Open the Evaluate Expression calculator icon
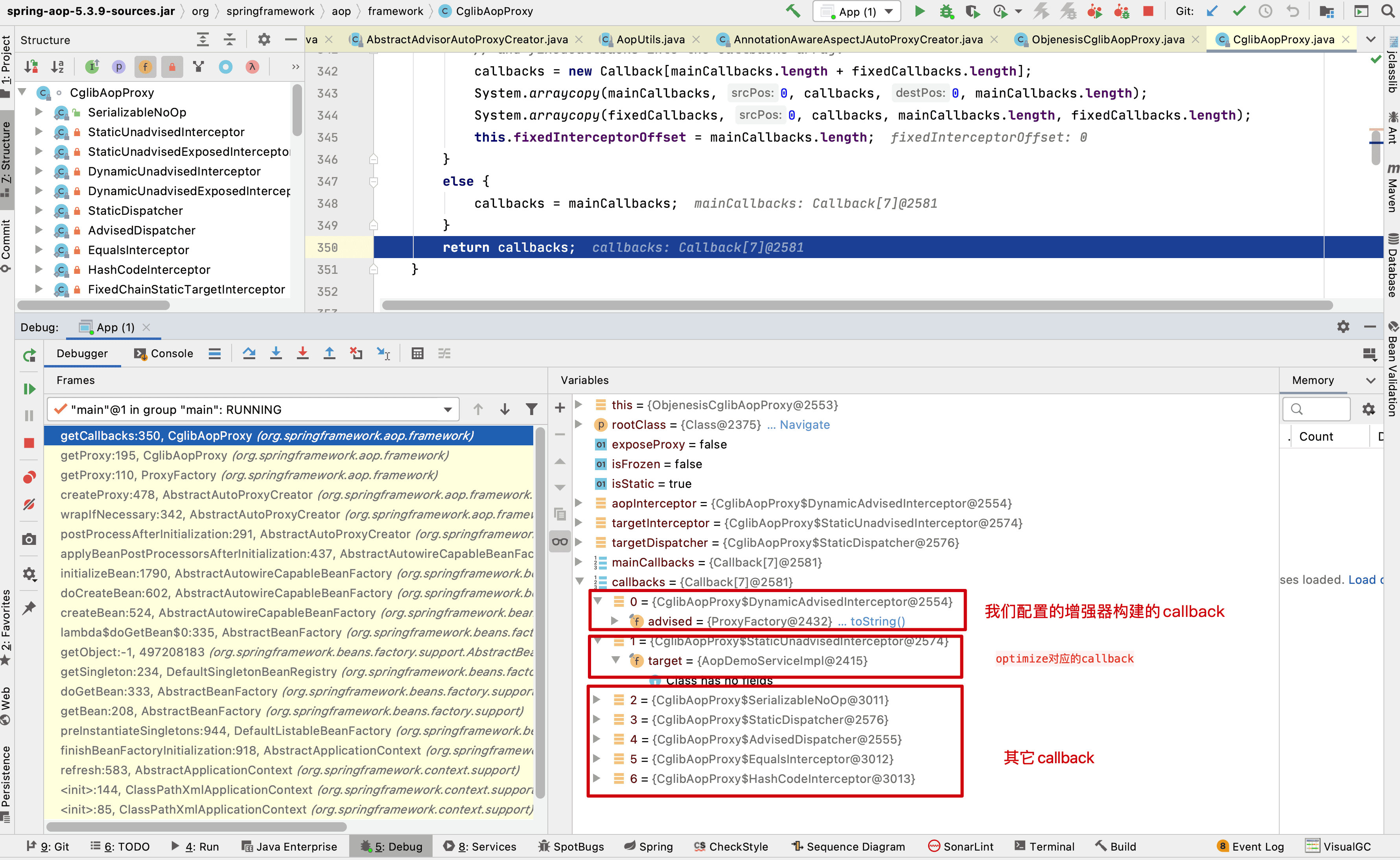Viewport: 1400px width, 860px height. pos(417,354)
